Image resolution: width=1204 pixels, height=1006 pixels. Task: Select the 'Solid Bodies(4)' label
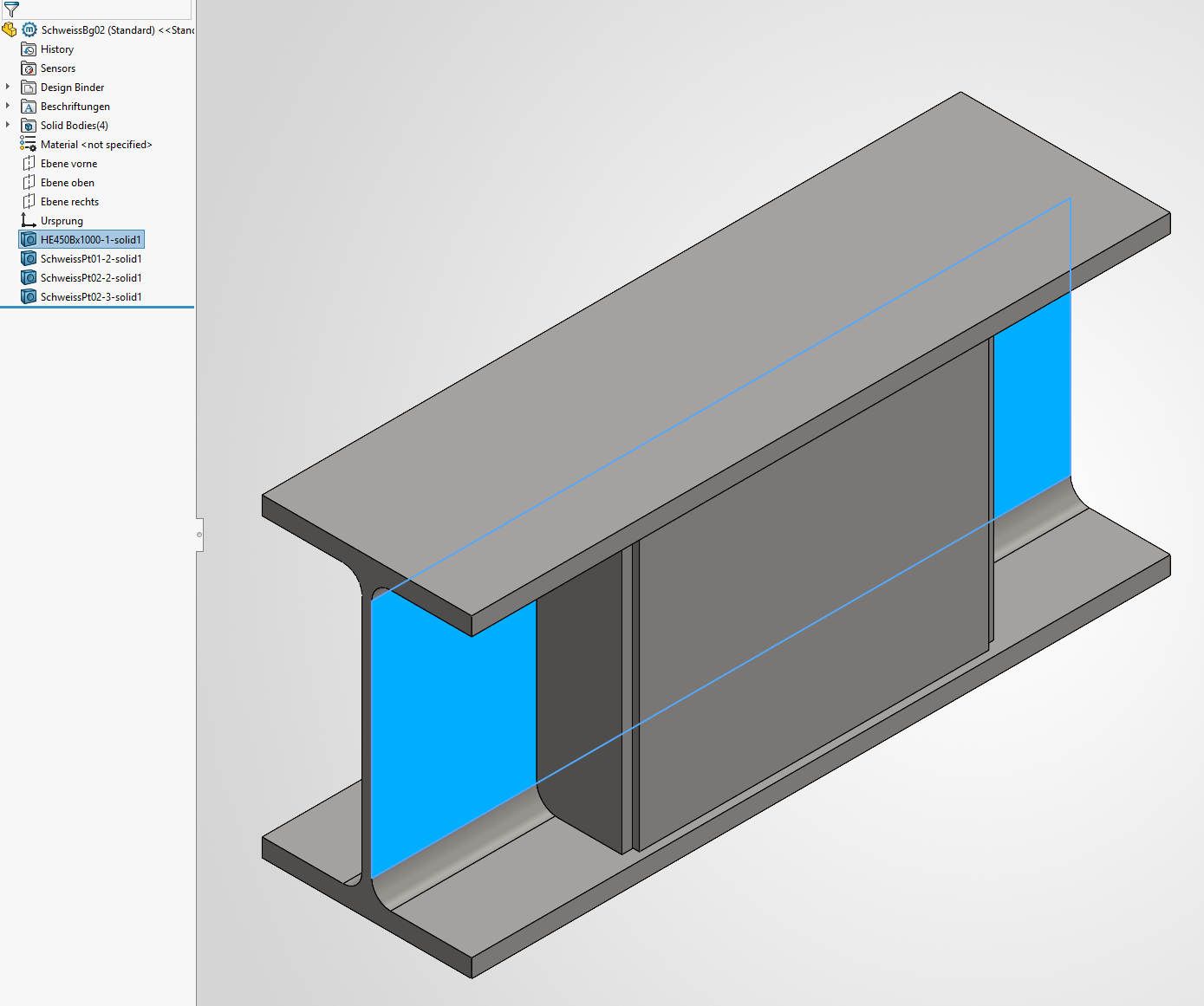tap(75, 126)
